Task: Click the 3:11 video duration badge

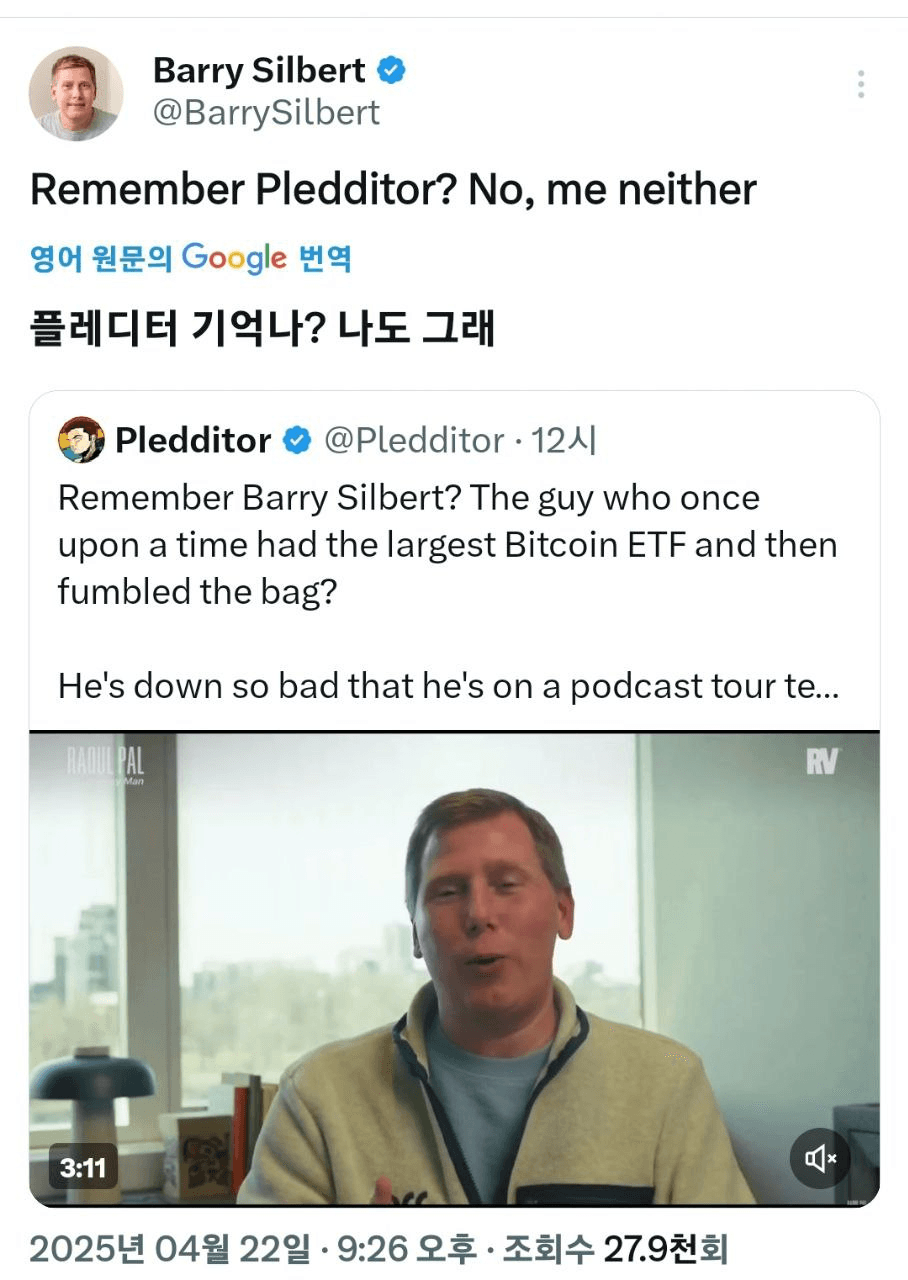Action: [84, 1166]
